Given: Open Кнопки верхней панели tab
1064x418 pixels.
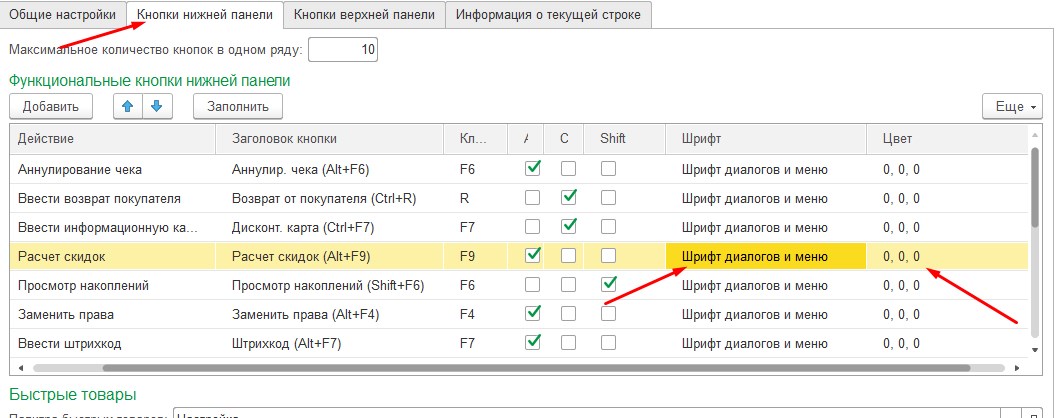Looking at the screenshot, I should (364, 15).
